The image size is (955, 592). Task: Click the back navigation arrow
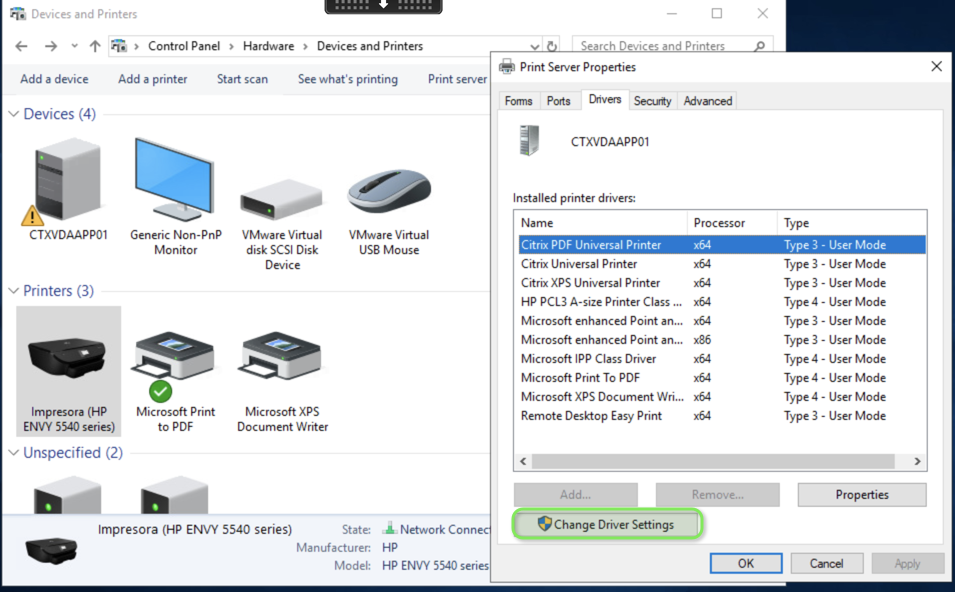click(20, 45)
